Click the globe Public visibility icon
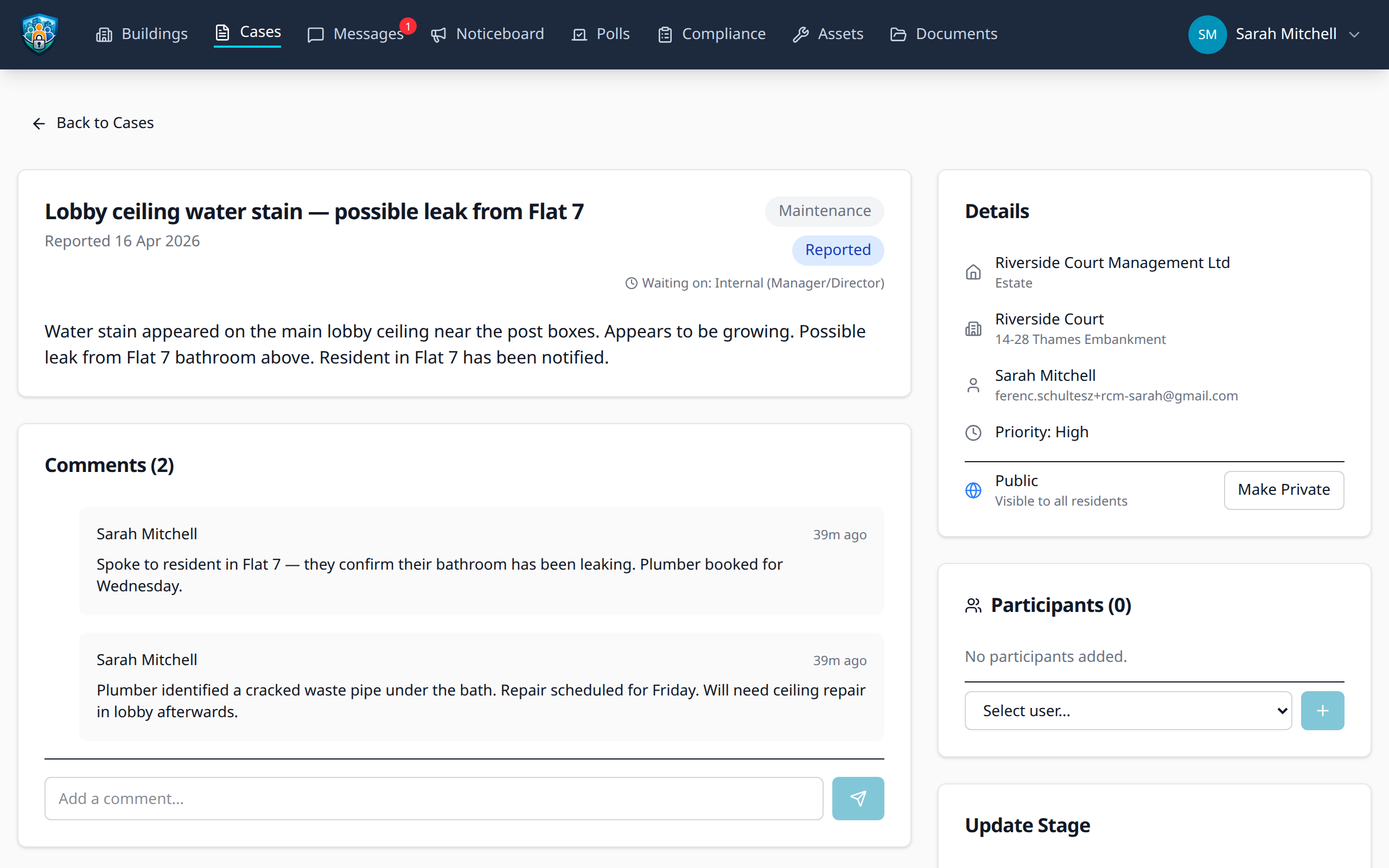This screenshot has height=868, width=1389. click(973, 490)
